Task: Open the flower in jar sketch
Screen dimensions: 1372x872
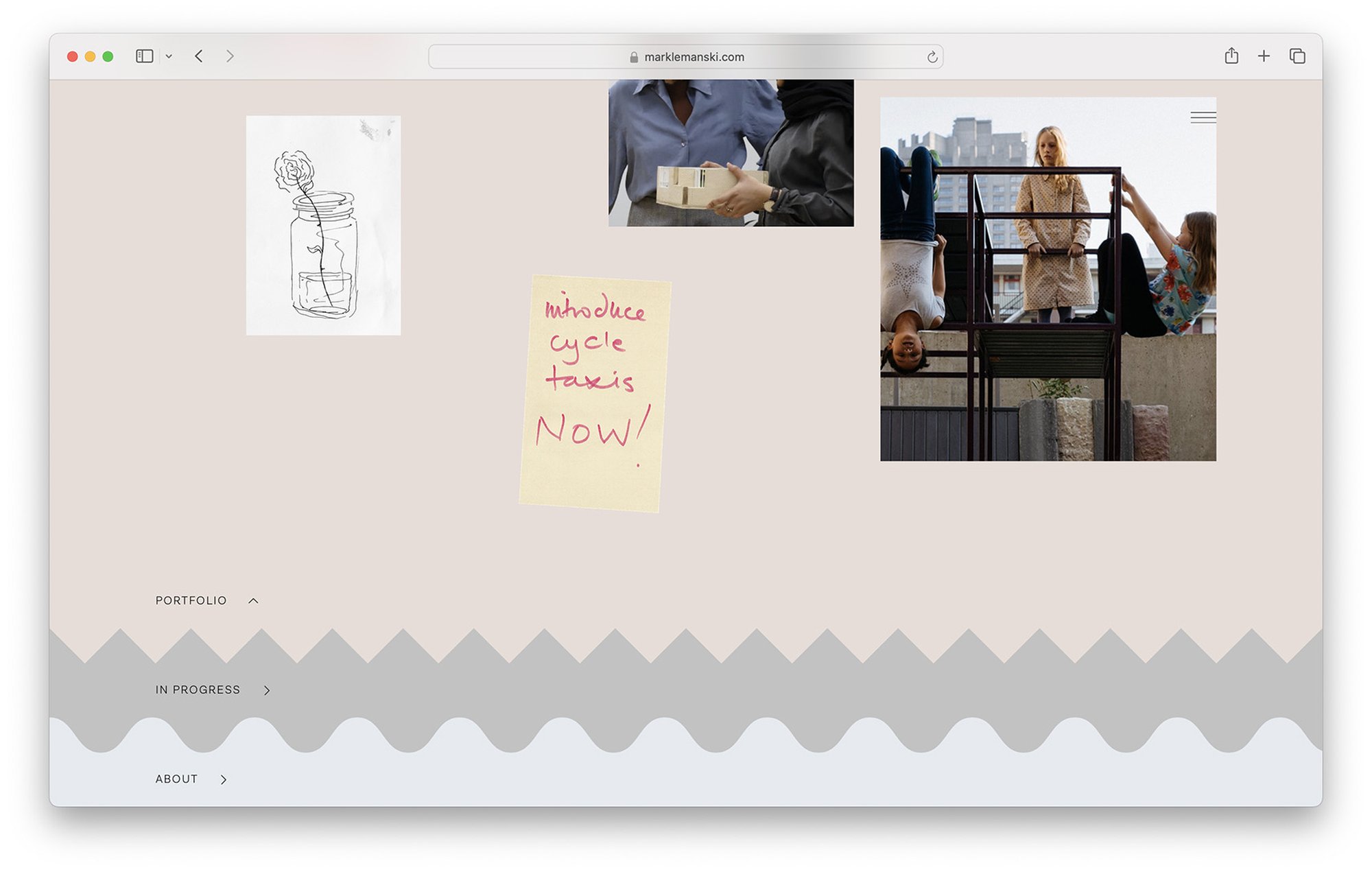Action: (323, 225)
